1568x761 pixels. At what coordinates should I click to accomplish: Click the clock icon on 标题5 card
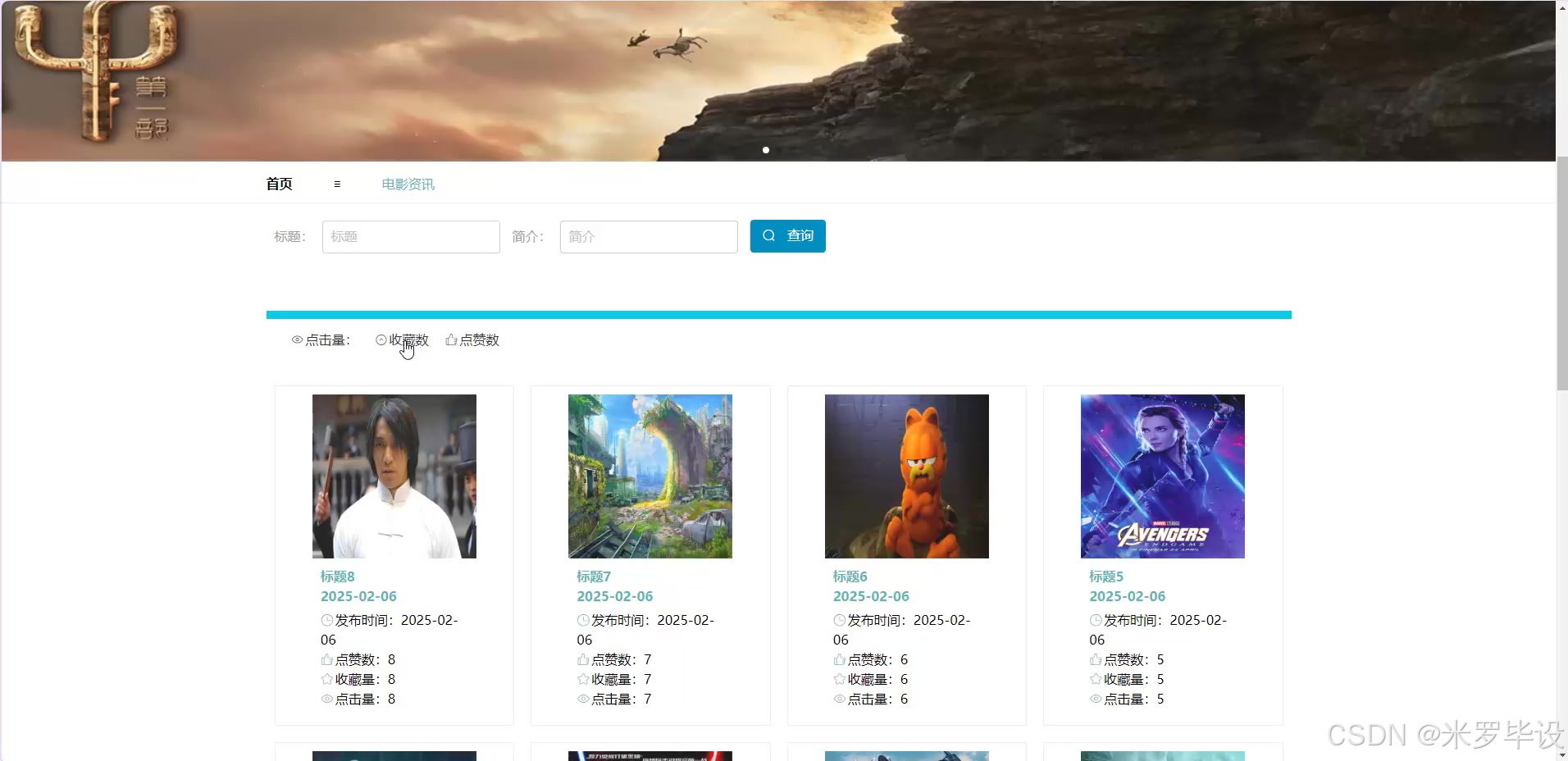[x=1096, y=620]
